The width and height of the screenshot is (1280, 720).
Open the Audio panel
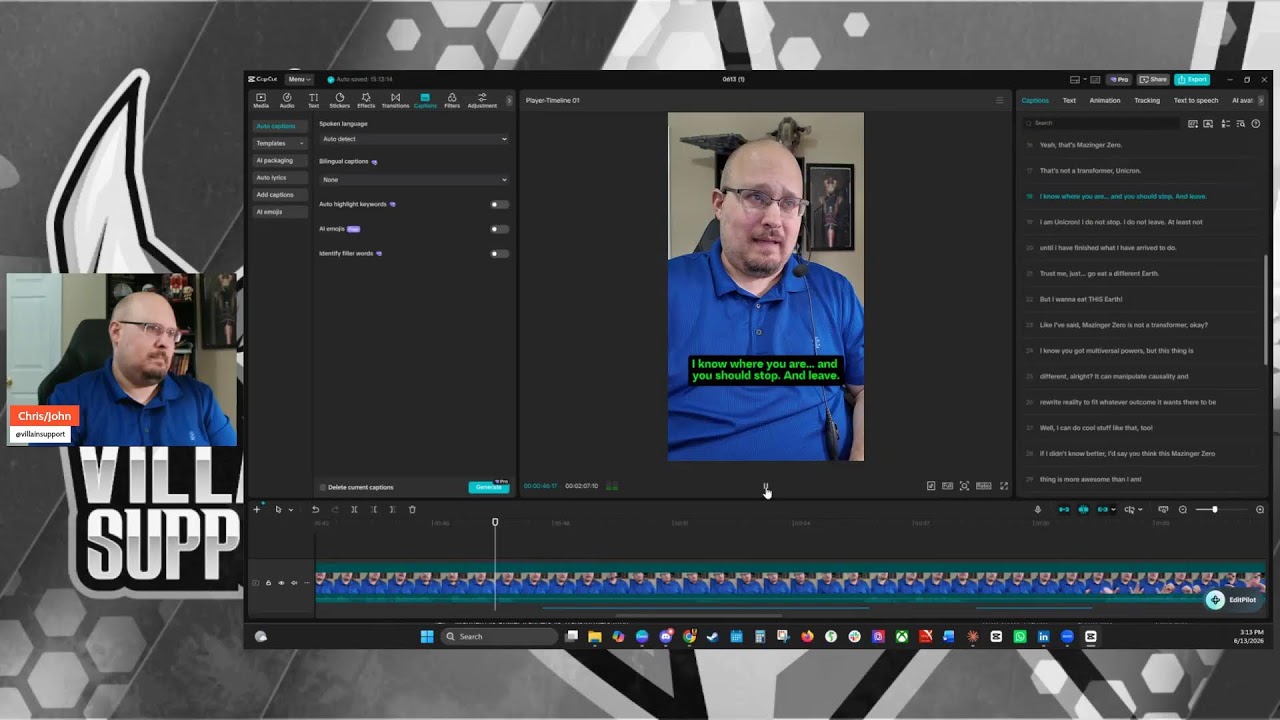coord(287,100)
